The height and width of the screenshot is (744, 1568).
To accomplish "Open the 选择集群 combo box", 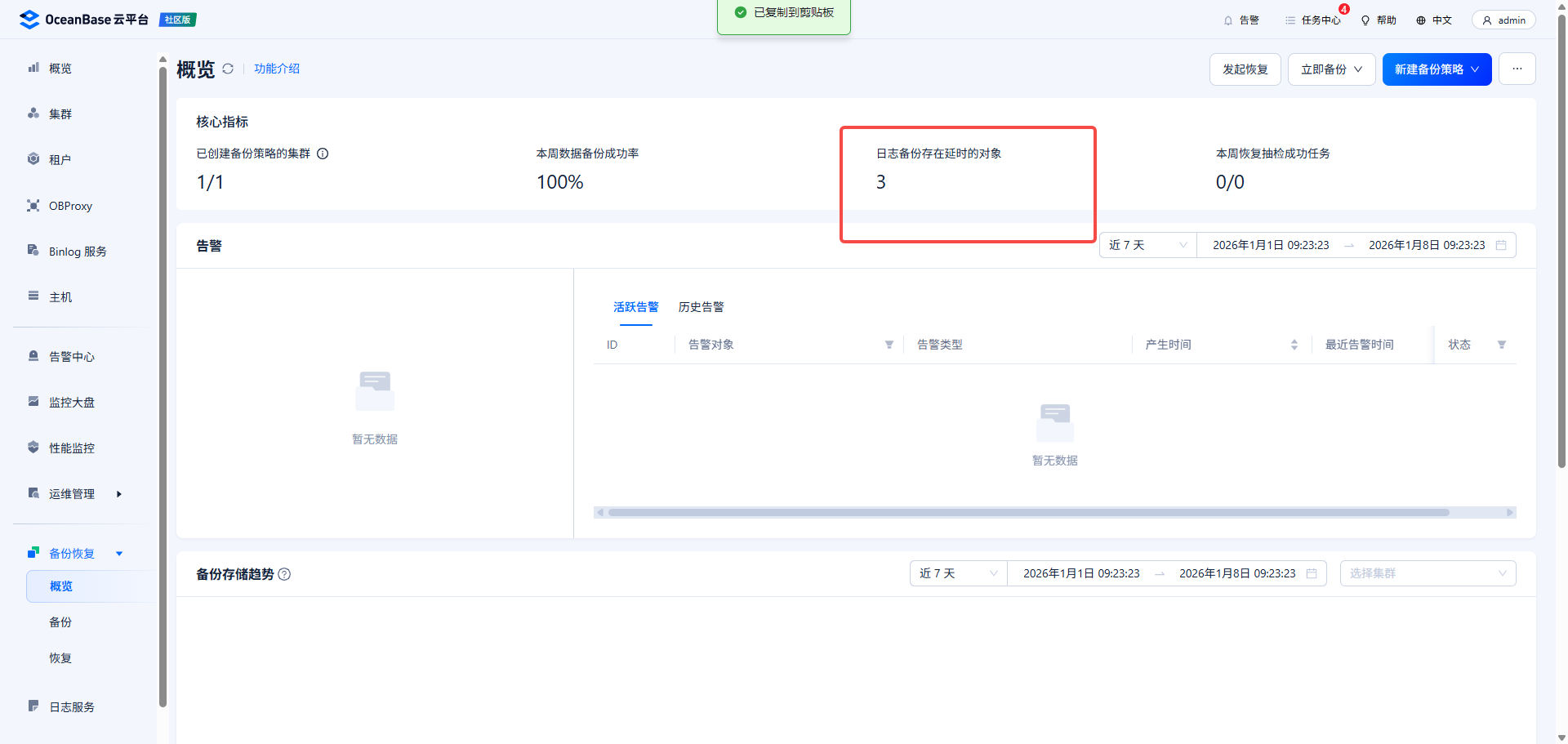I will click(1427, 573).
